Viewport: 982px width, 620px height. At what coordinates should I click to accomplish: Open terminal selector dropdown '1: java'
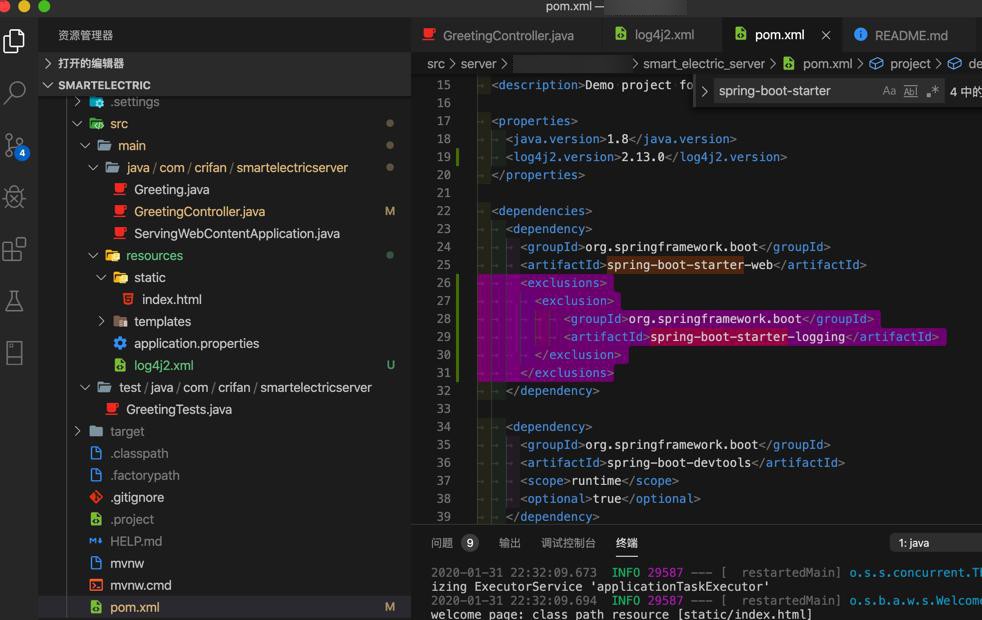tap(935, 543)
